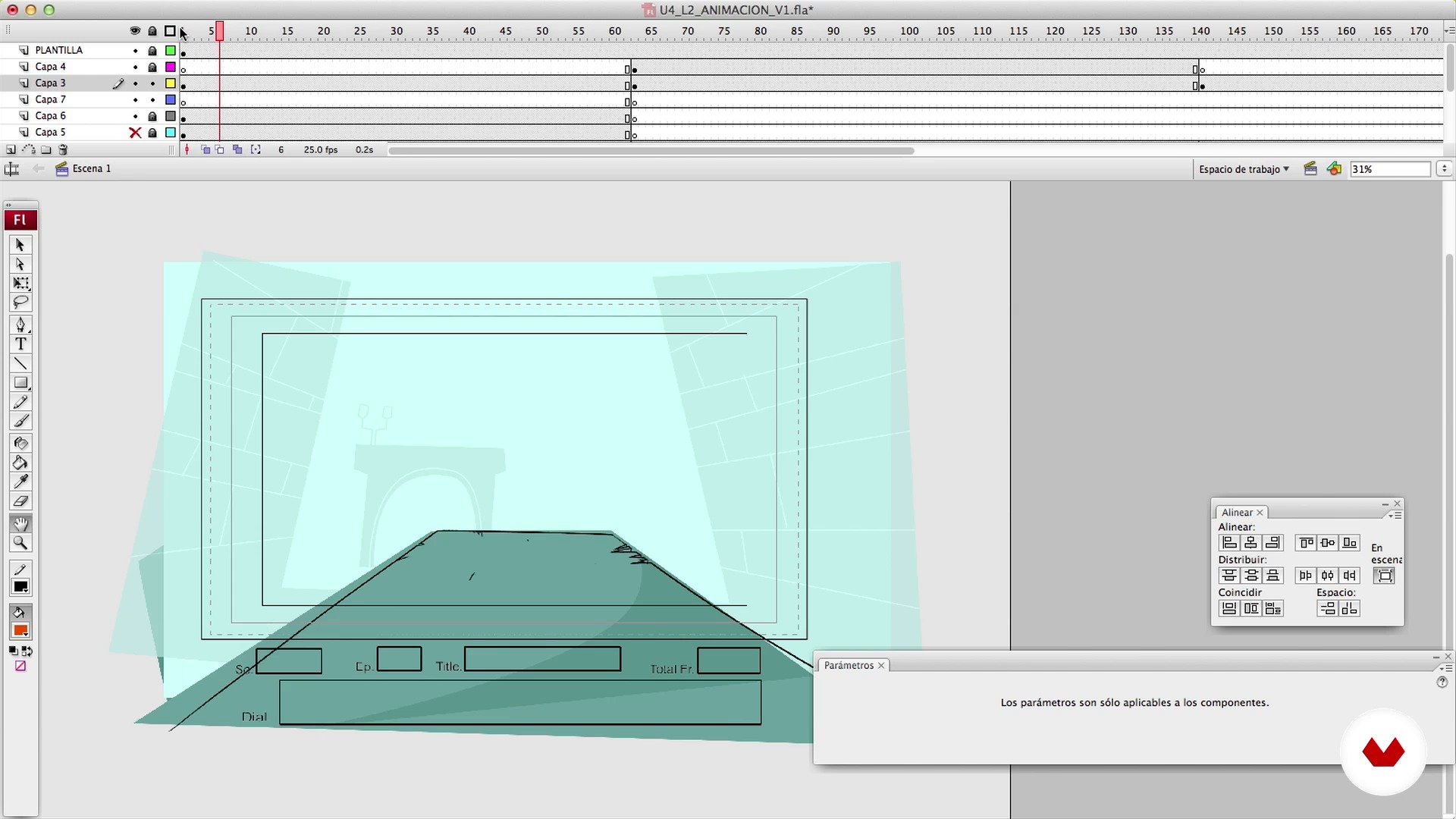The height and width of the screenshot is (819, 1456).
Task: Click the orange fill color swatch
Action: tap(20, 631)
